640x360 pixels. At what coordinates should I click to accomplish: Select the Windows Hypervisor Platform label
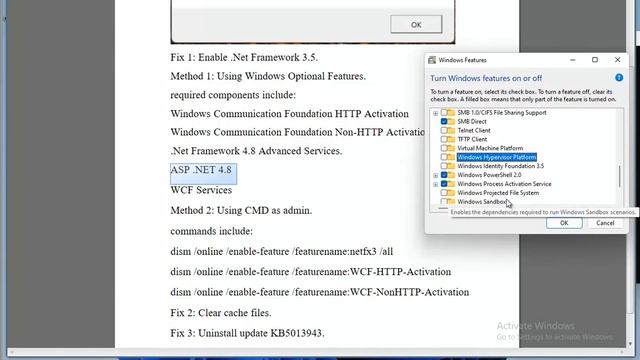pos(497,157)
